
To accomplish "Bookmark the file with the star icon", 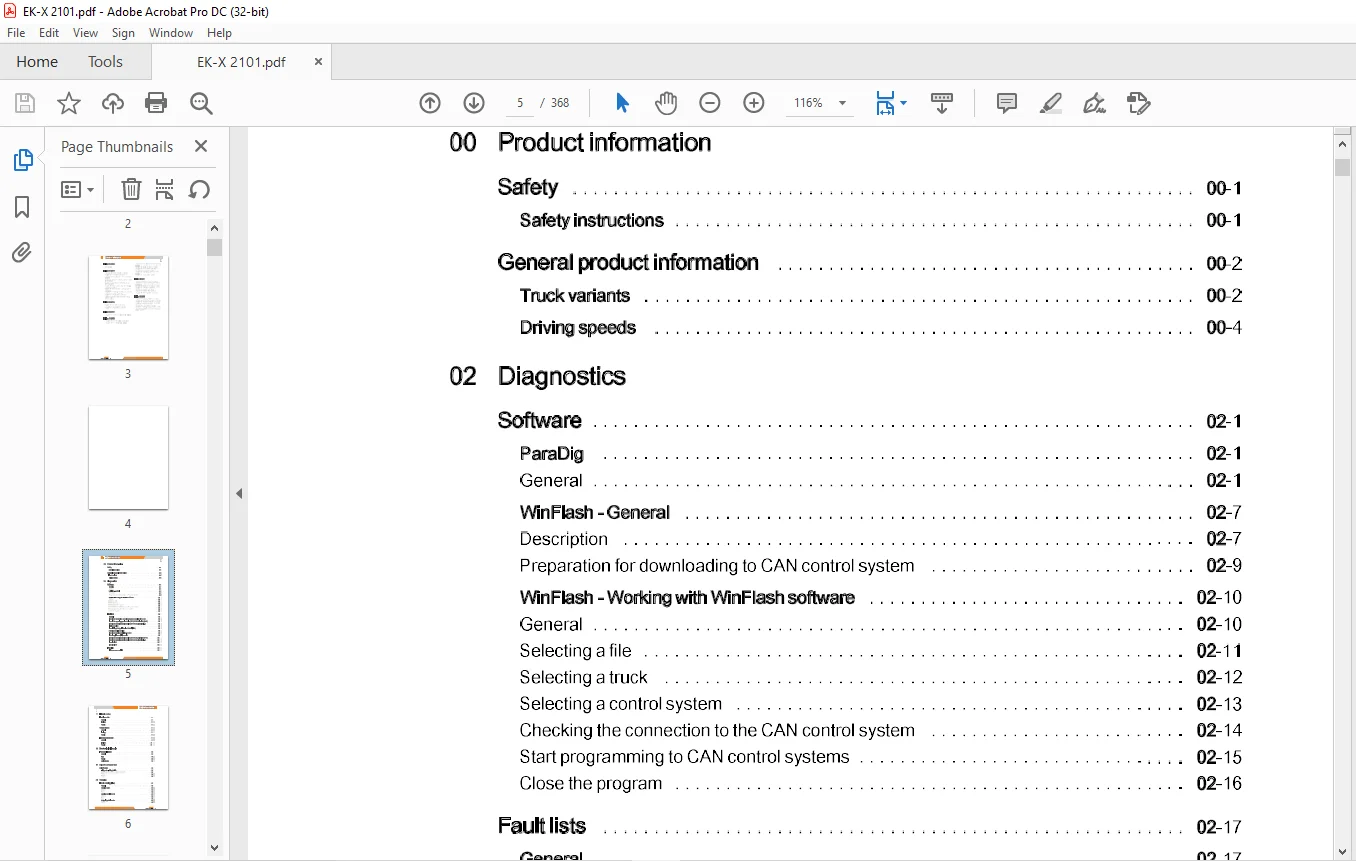I will 68,103.
